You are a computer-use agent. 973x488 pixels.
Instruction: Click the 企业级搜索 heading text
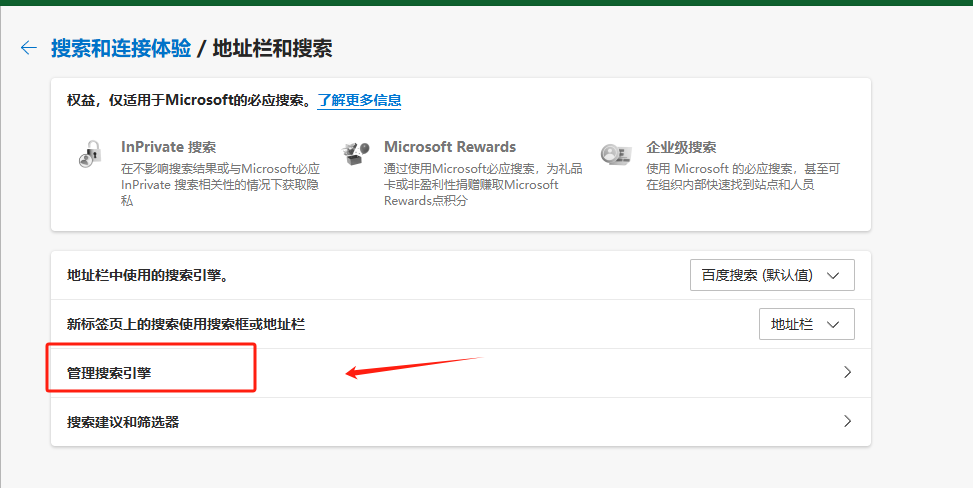[x=681, y=147]
